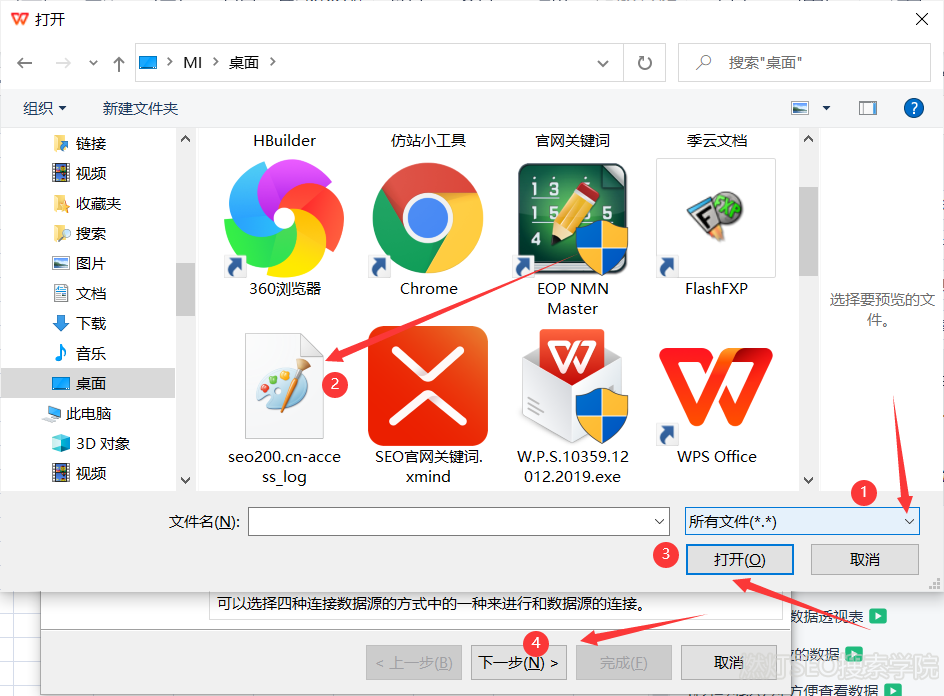Expand the 文件名 combo box dropdown
This screenshot has height=696, width=944.
coord(659,521)
